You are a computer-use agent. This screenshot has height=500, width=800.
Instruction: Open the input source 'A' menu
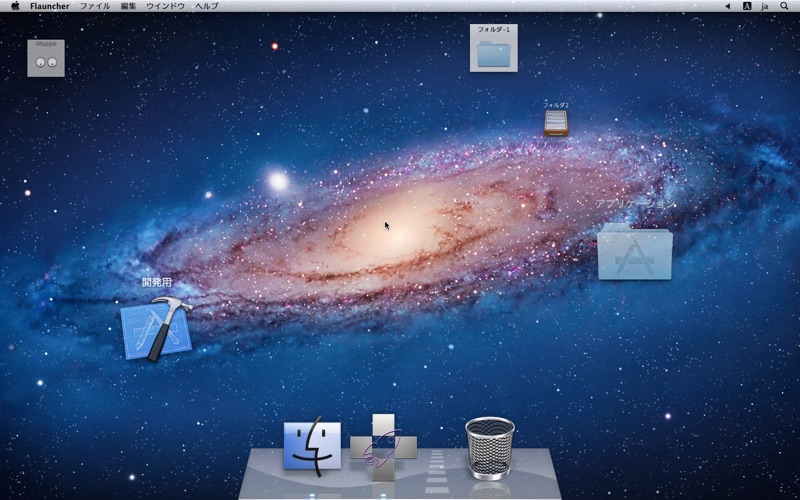point(747,6)
